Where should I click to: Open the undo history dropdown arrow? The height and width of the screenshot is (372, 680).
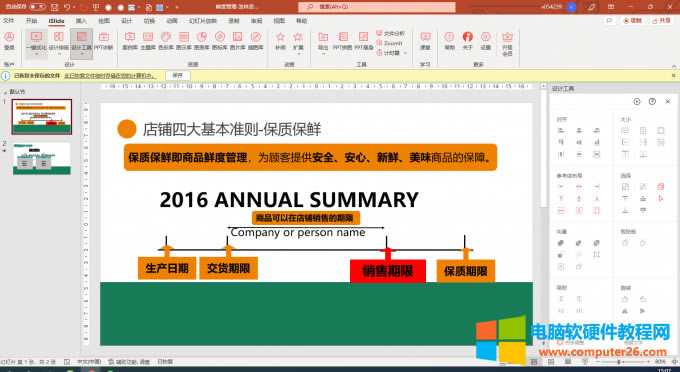[74, 7]
